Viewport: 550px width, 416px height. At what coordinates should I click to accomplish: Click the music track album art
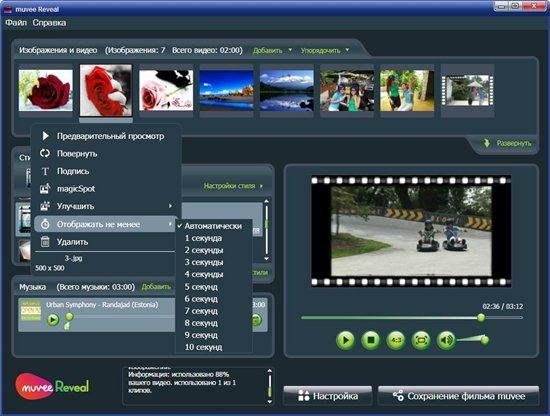pyautogui.click(x=31, y=310)
